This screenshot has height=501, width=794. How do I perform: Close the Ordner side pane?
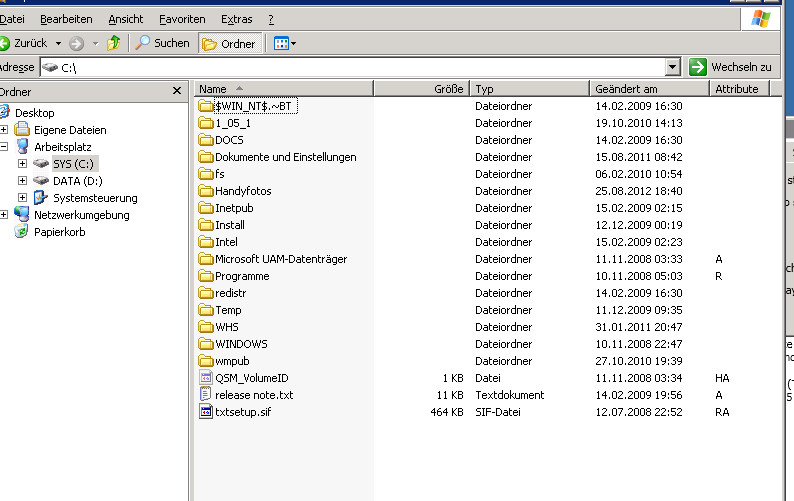click(177, 91)
